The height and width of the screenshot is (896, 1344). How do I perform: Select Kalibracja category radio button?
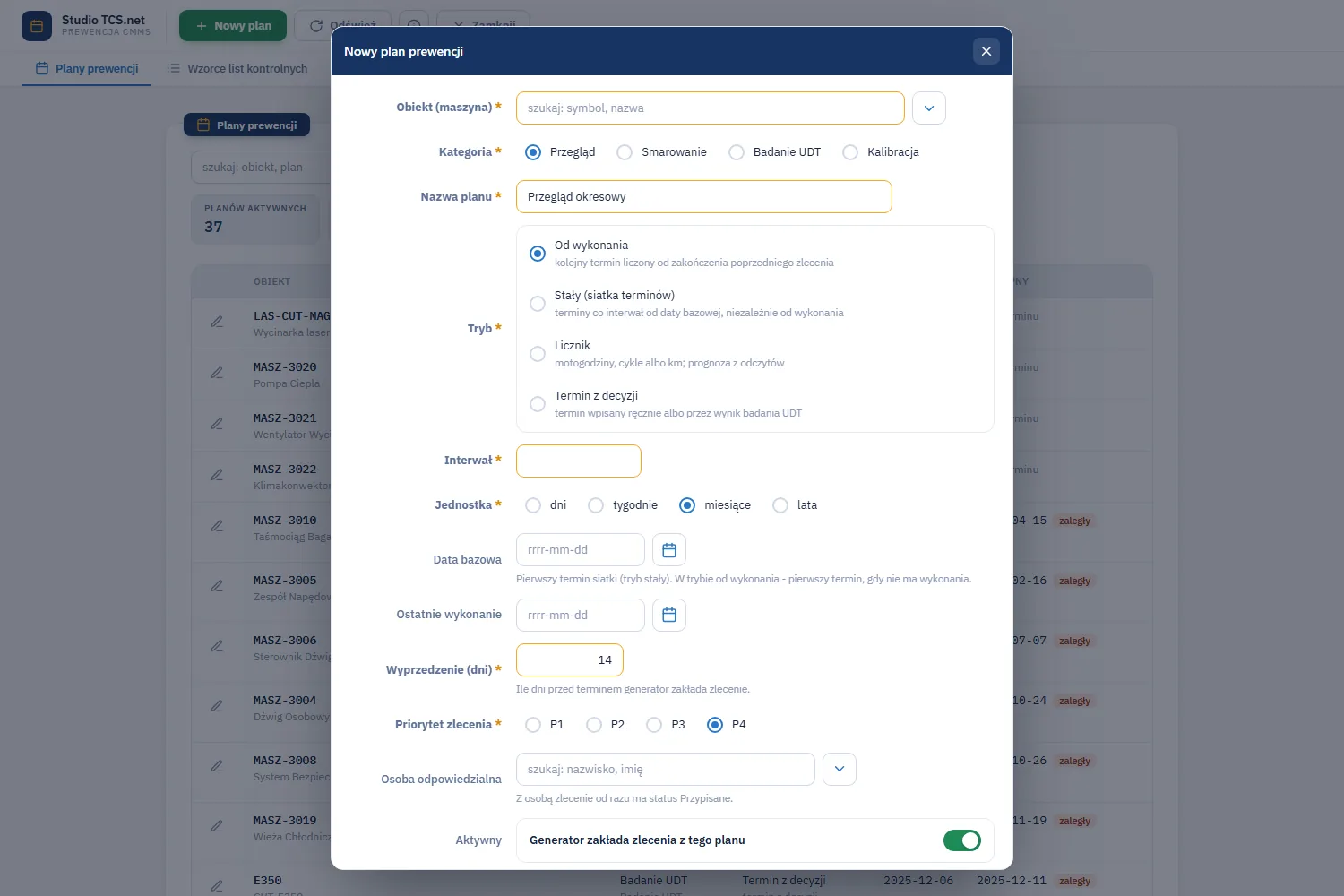pos(850,152)
